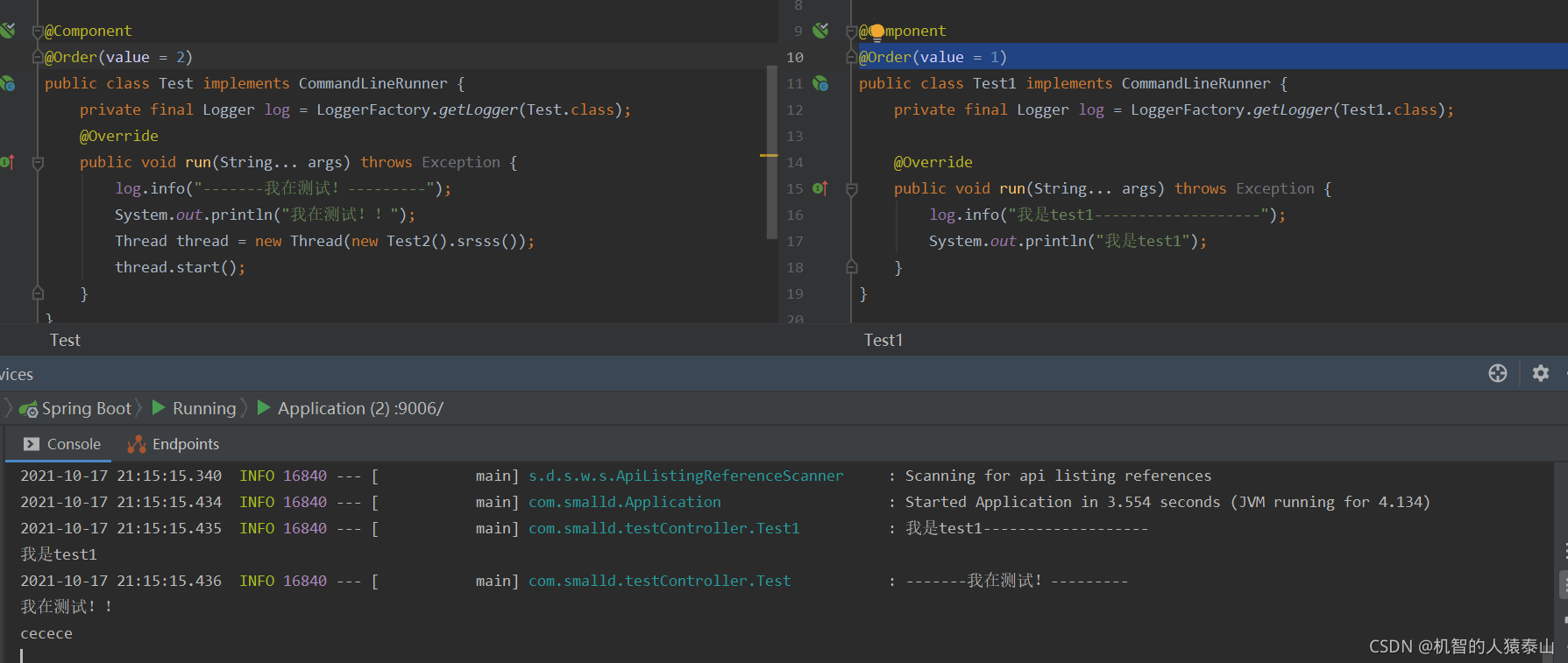The width and height of the screenshot is (1568, 663).
Task: Click 'thread.start();' line in Test
Action: [x=180, y=267]
